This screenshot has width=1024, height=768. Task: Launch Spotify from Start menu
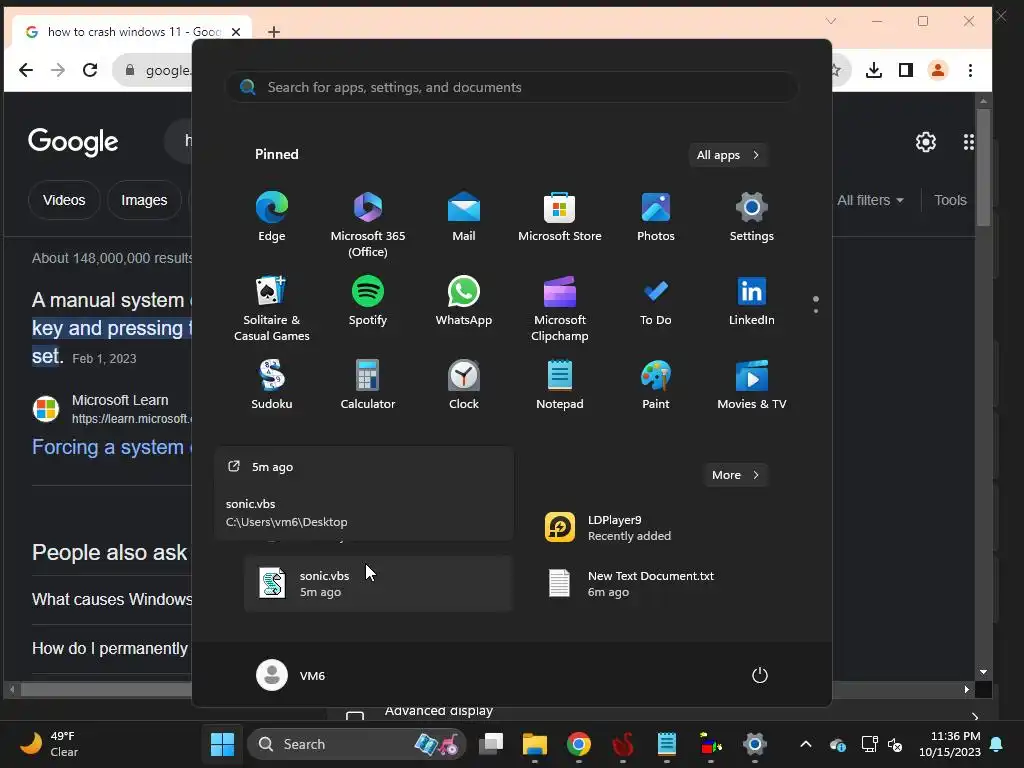tap(368, 302)
